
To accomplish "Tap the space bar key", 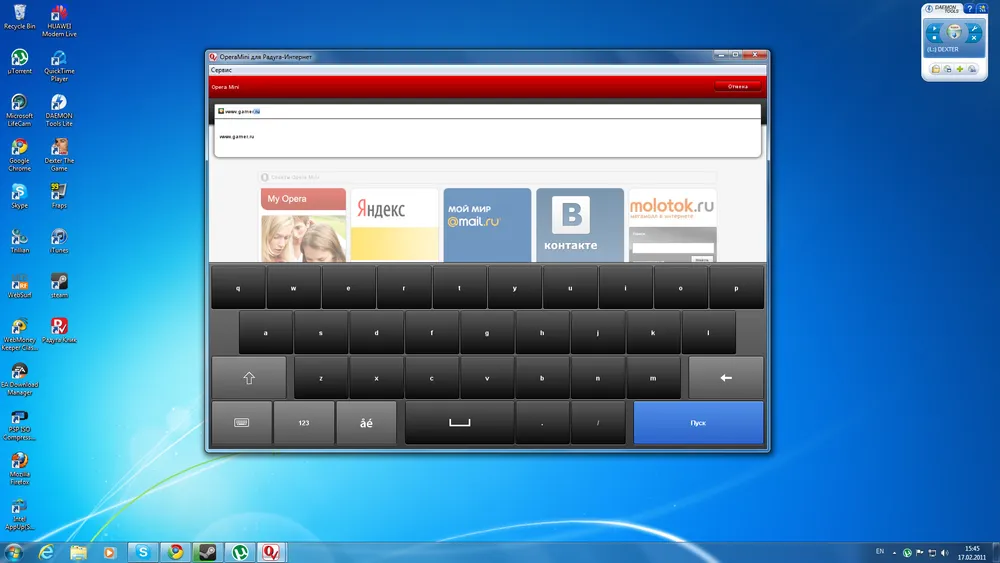I will [459, 422].
